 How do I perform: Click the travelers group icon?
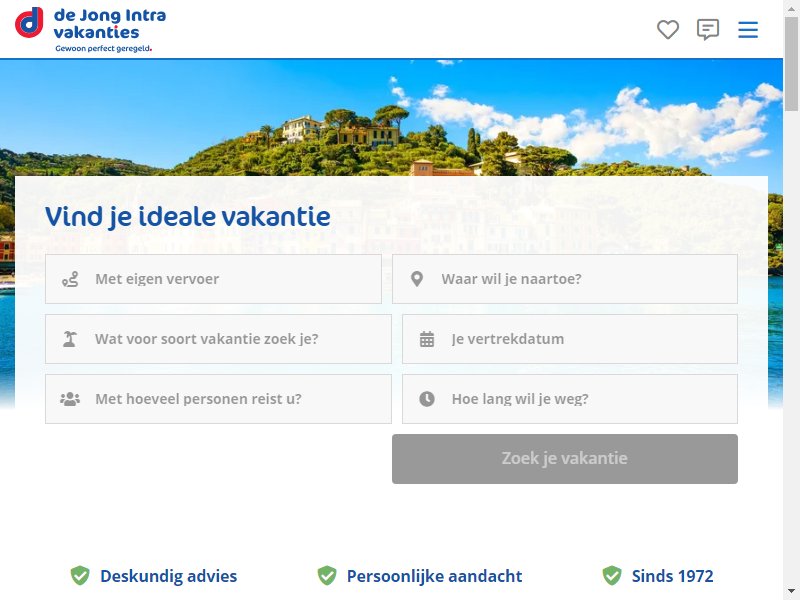click(70, 399)
